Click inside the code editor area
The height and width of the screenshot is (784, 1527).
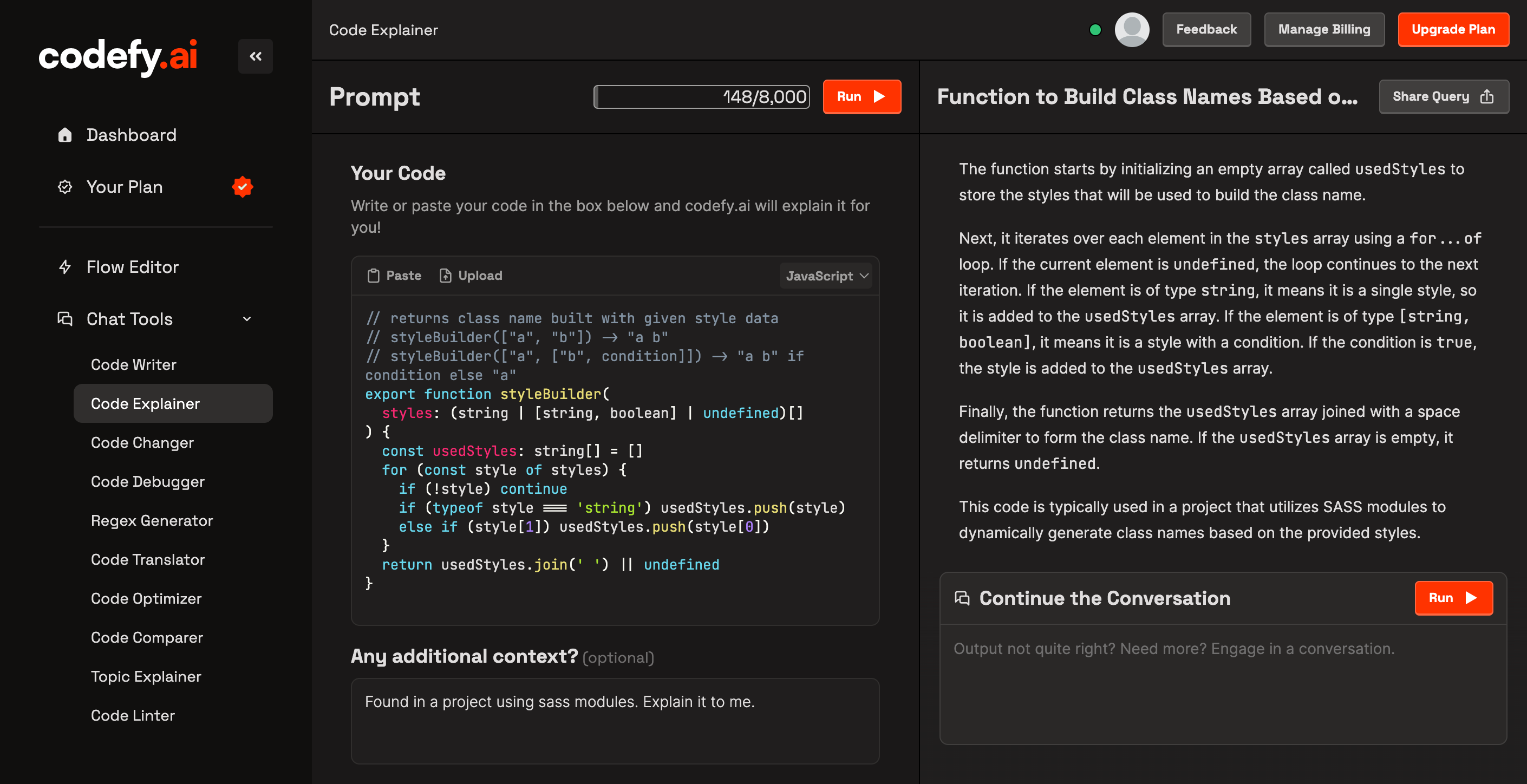[x=615, y=459]
